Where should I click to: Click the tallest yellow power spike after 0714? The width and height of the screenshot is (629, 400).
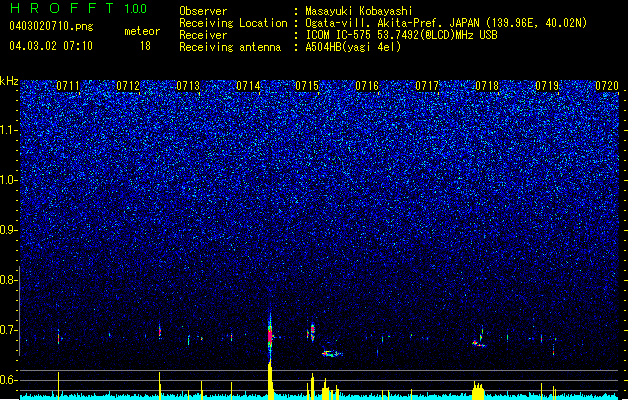tap(270, 380)
